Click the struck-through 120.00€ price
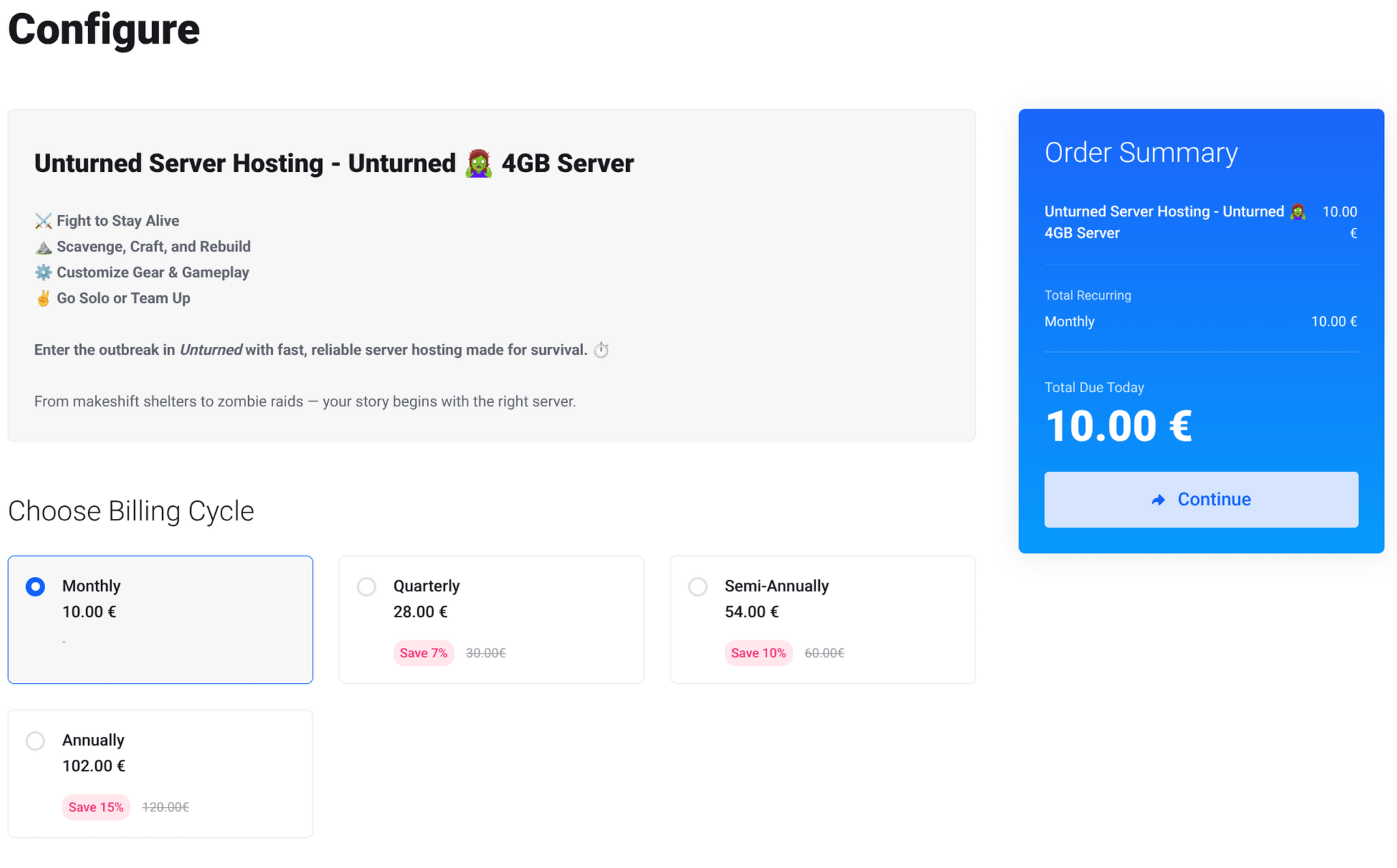 166,807
